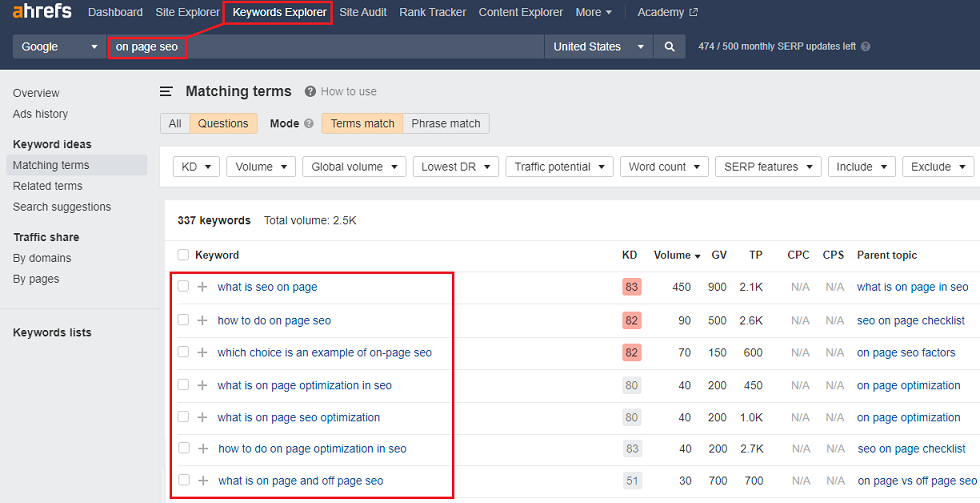Open the SERP features filter dropdown

click(768, 167)
